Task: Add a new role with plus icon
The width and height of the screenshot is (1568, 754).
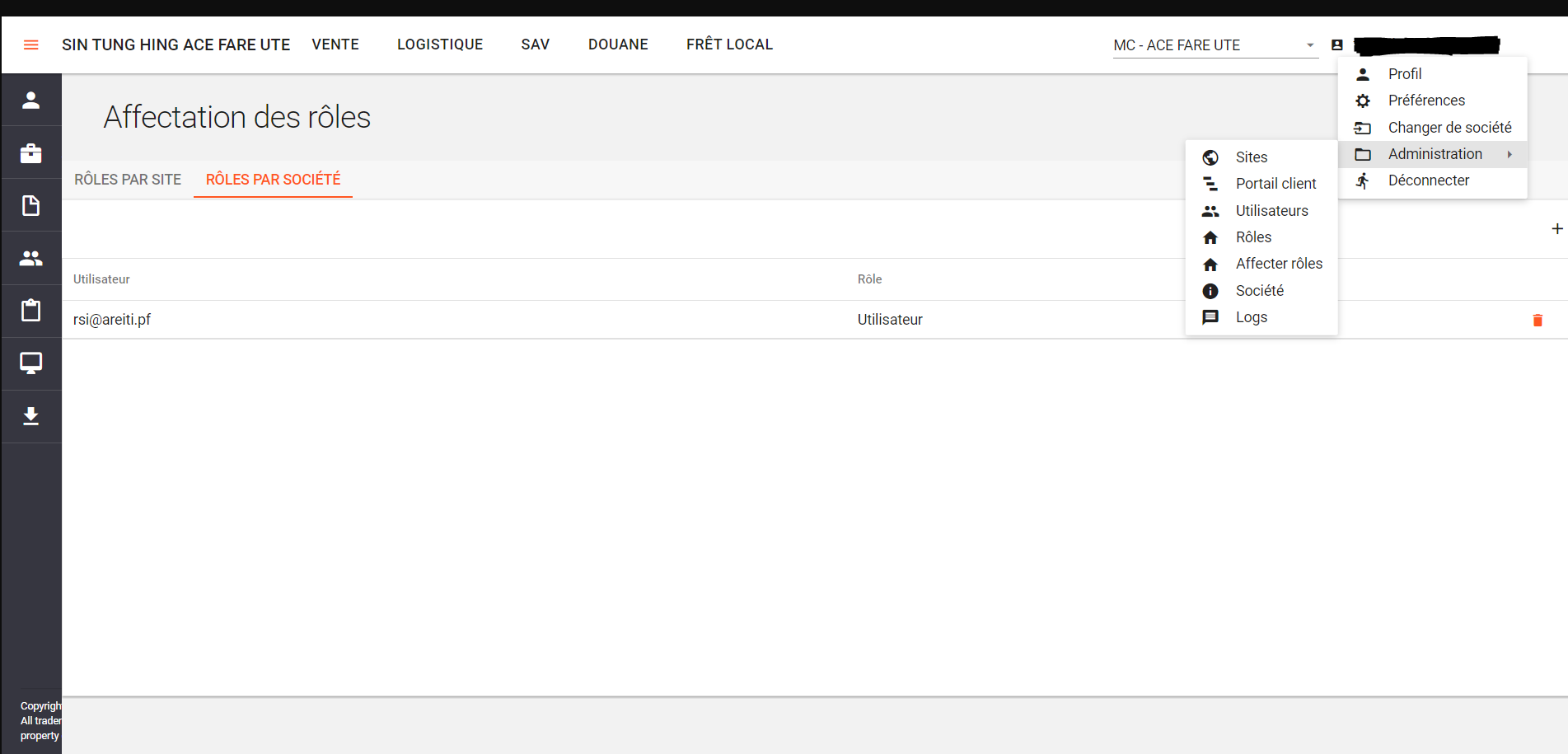Action: pyautogui.click(x=1556, y=229)
